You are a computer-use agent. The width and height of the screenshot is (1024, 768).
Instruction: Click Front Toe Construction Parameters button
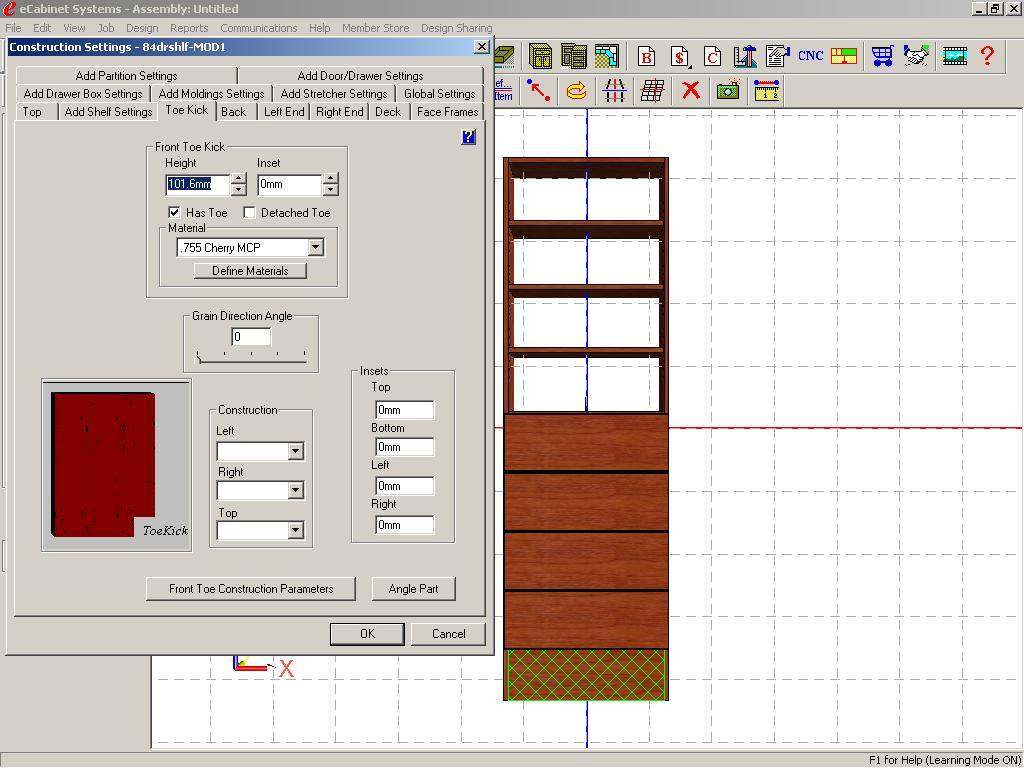(x=251, y=588)
